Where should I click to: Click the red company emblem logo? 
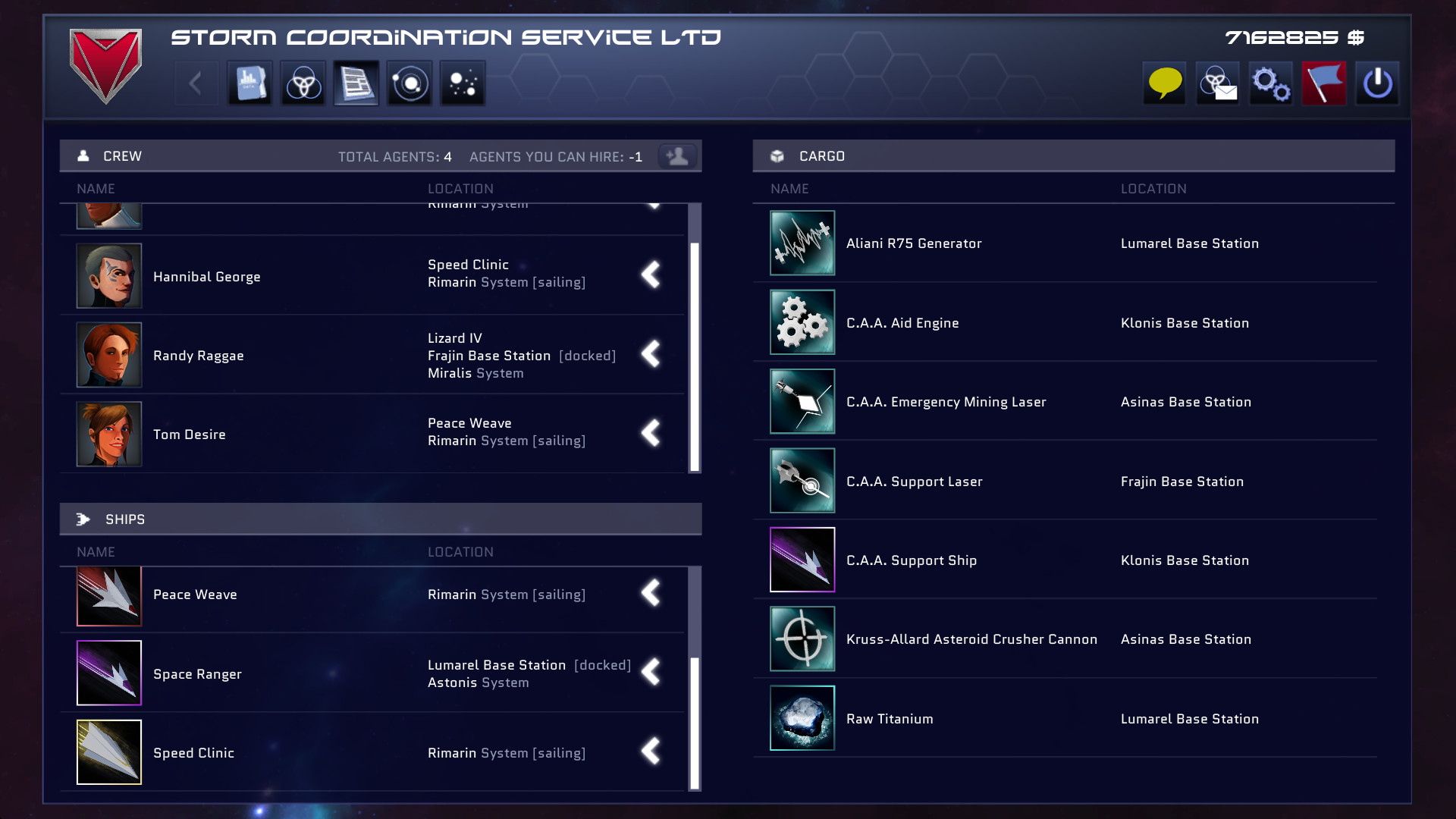tap(106, 67)
